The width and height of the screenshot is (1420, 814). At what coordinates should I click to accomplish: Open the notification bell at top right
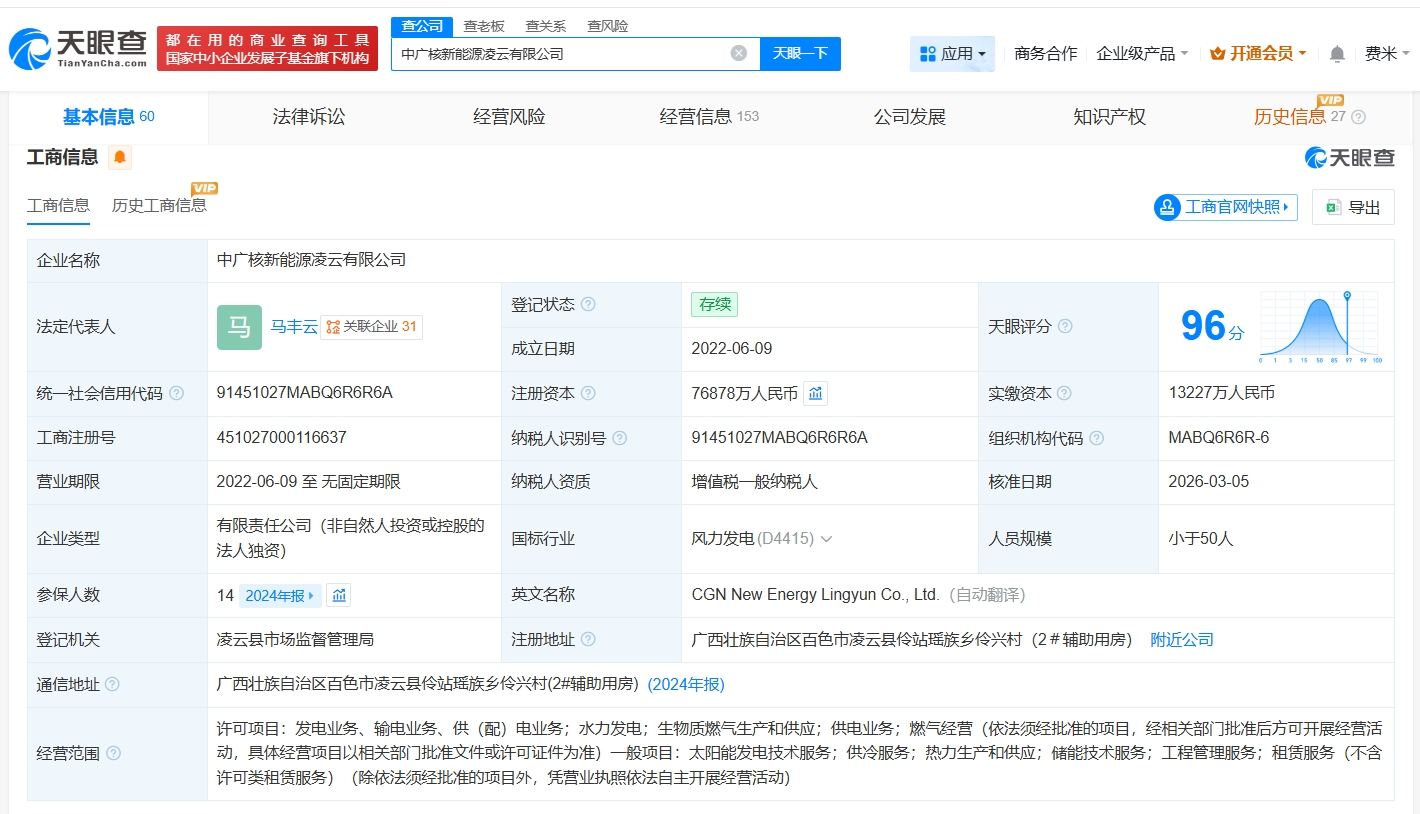tap(1337, 53)
